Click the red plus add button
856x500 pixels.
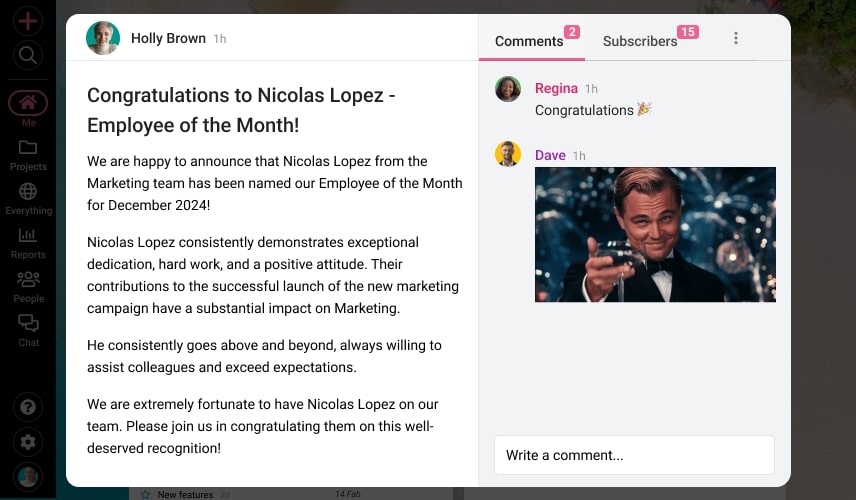pos(28,20)
